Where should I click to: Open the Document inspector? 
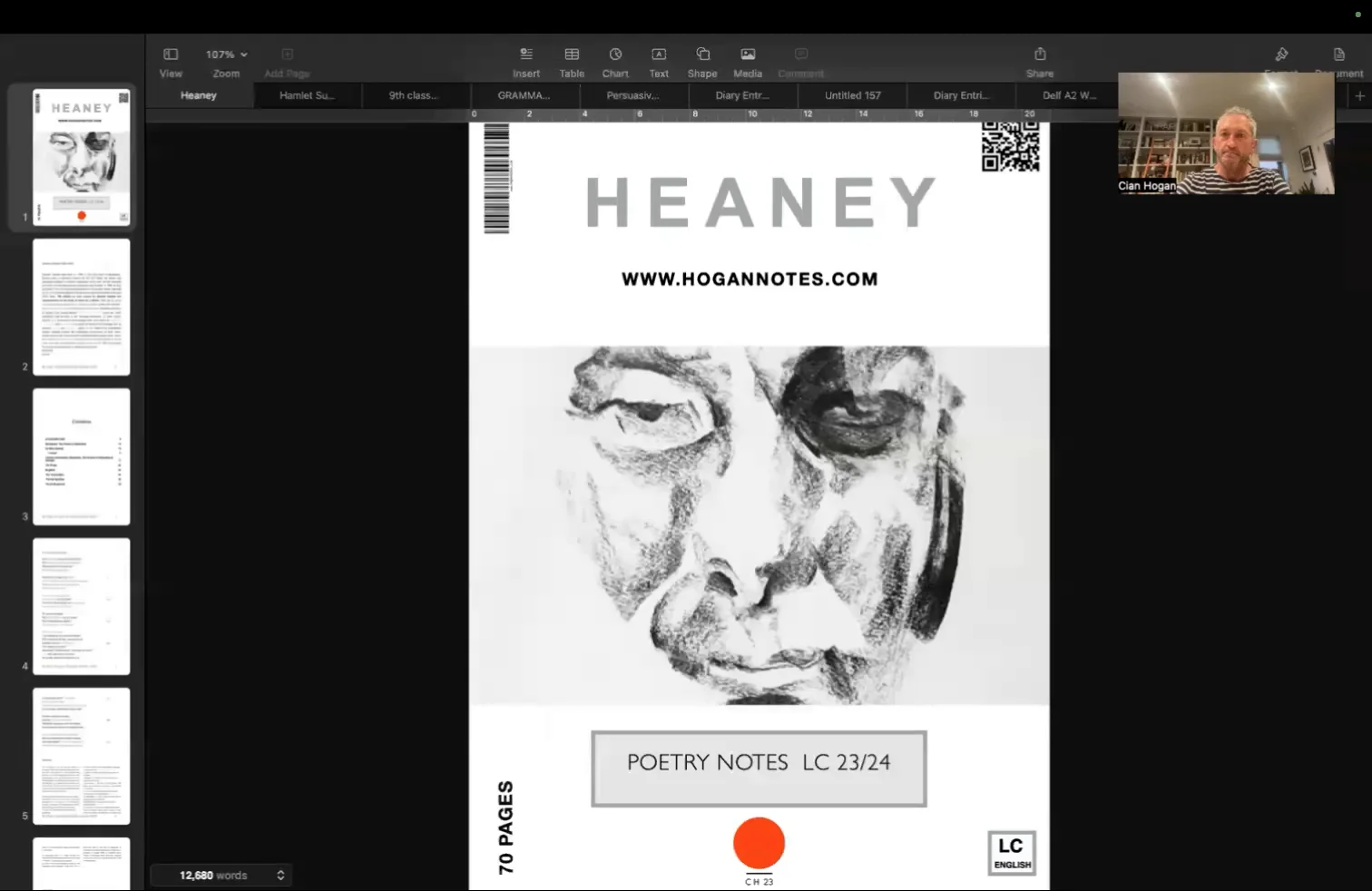coord(1339,54)
